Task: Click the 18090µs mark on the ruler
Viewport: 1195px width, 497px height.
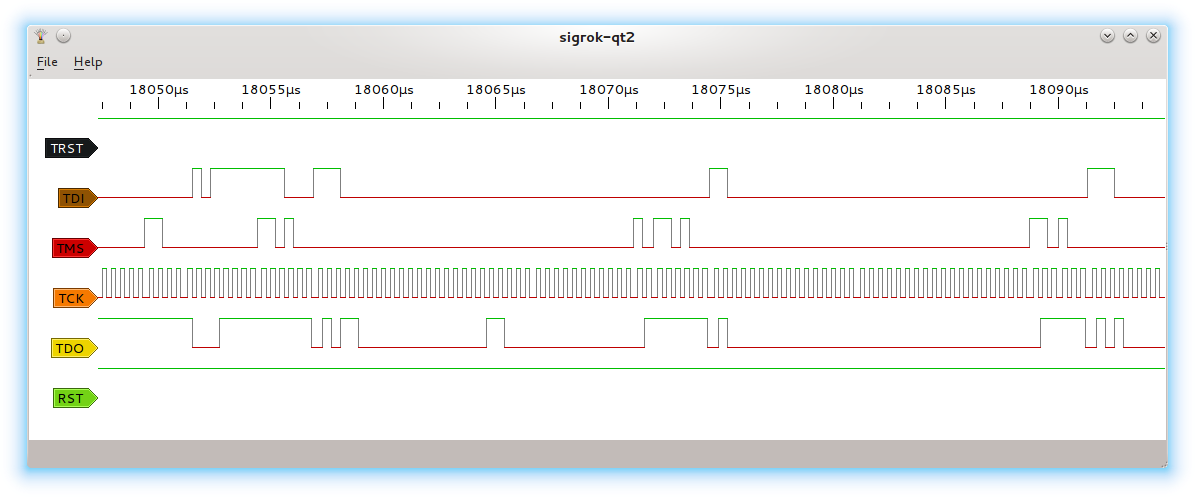Action: click(1059, 90)
